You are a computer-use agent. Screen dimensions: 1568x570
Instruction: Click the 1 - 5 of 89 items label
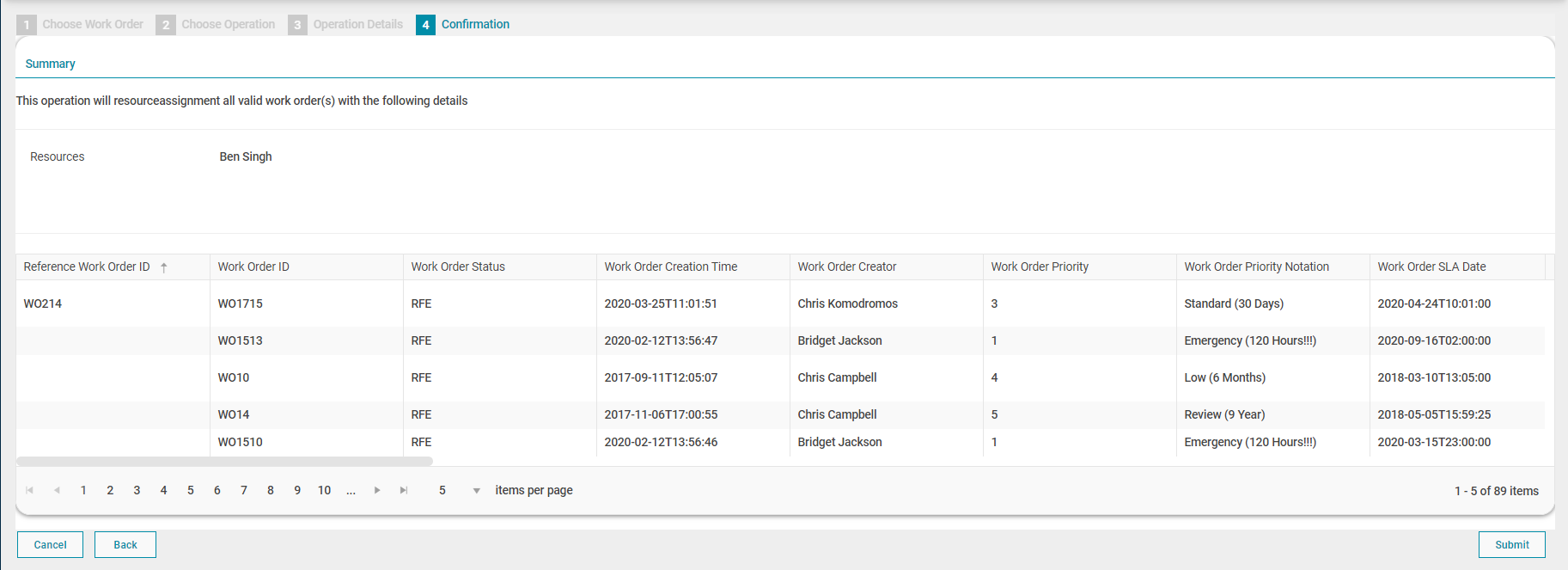(1497, 491)
